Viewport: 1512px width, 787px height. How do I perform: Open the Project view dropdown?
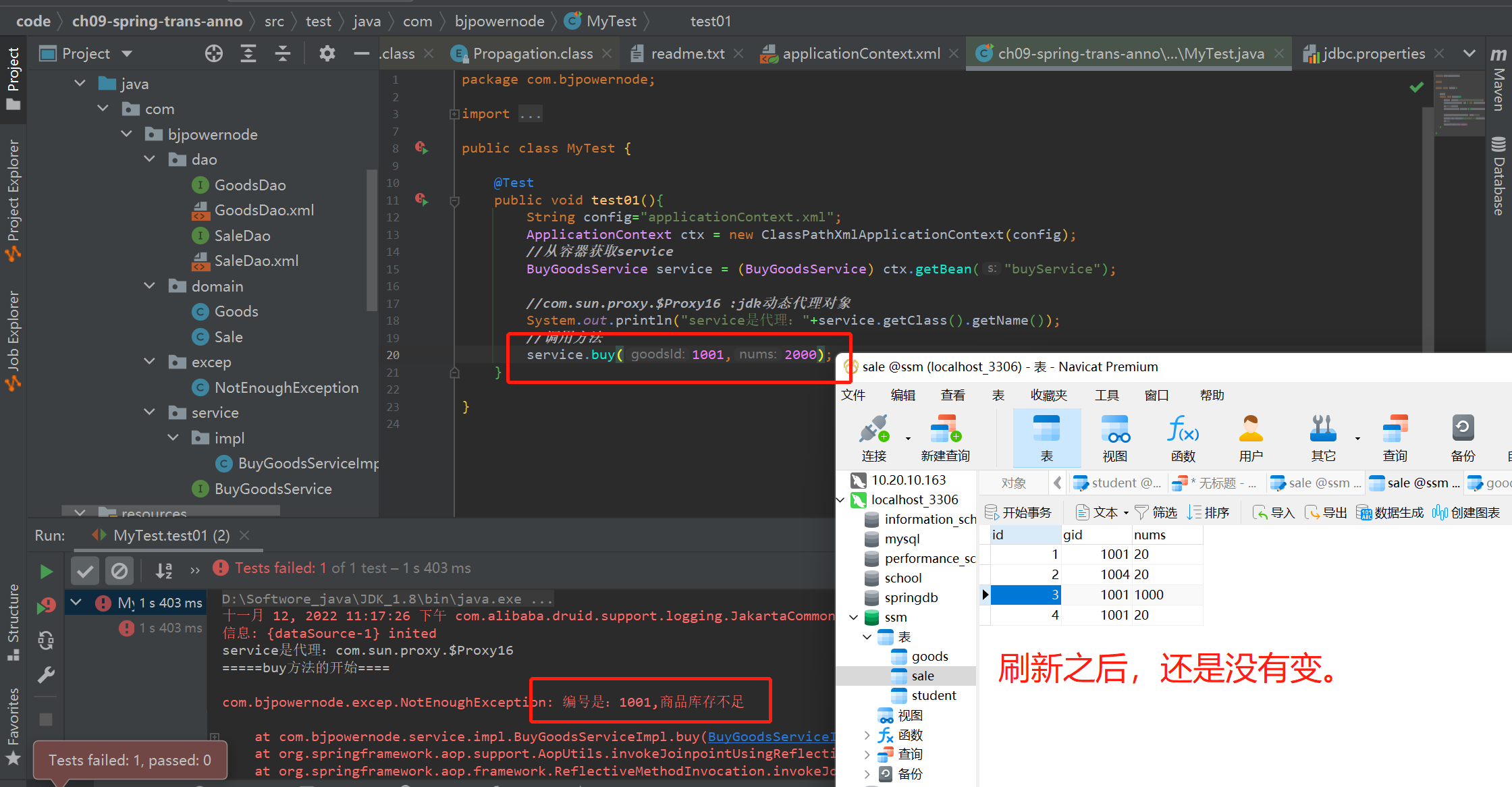pyautogui.click(x=127, y=53)
